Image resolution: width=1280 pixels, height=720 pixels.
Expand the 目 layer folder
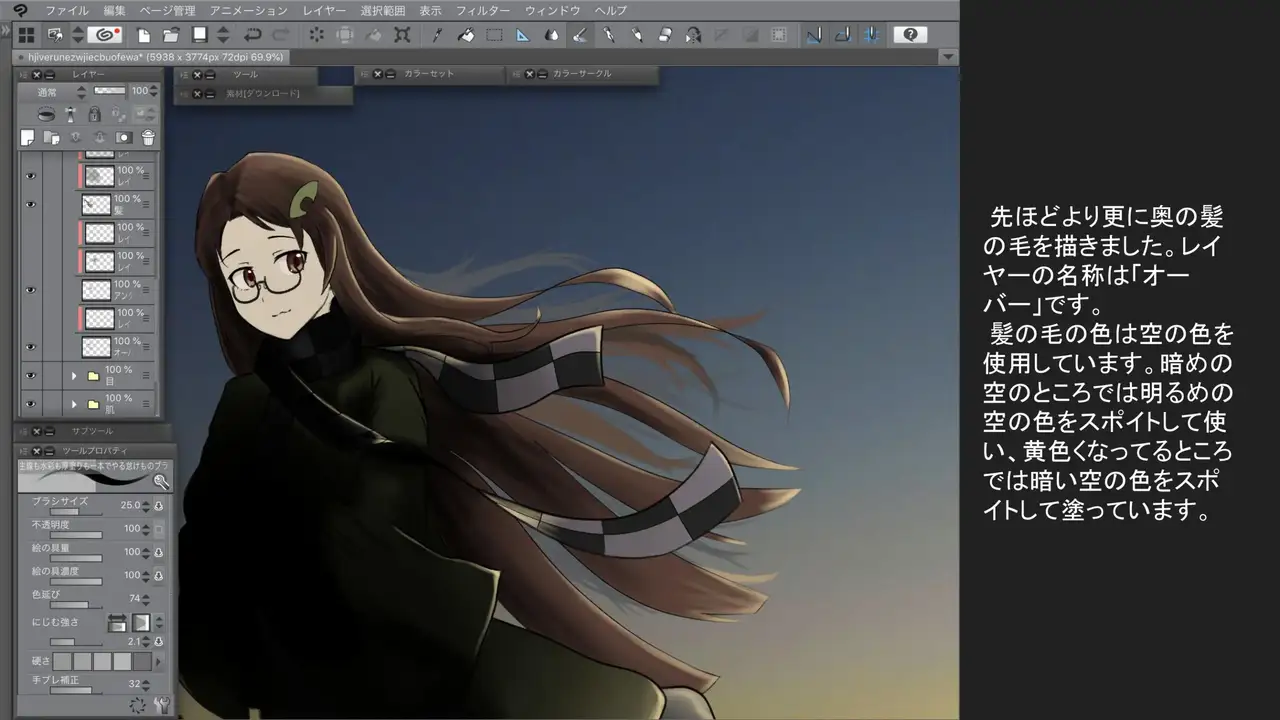click(x=74, y=376)
